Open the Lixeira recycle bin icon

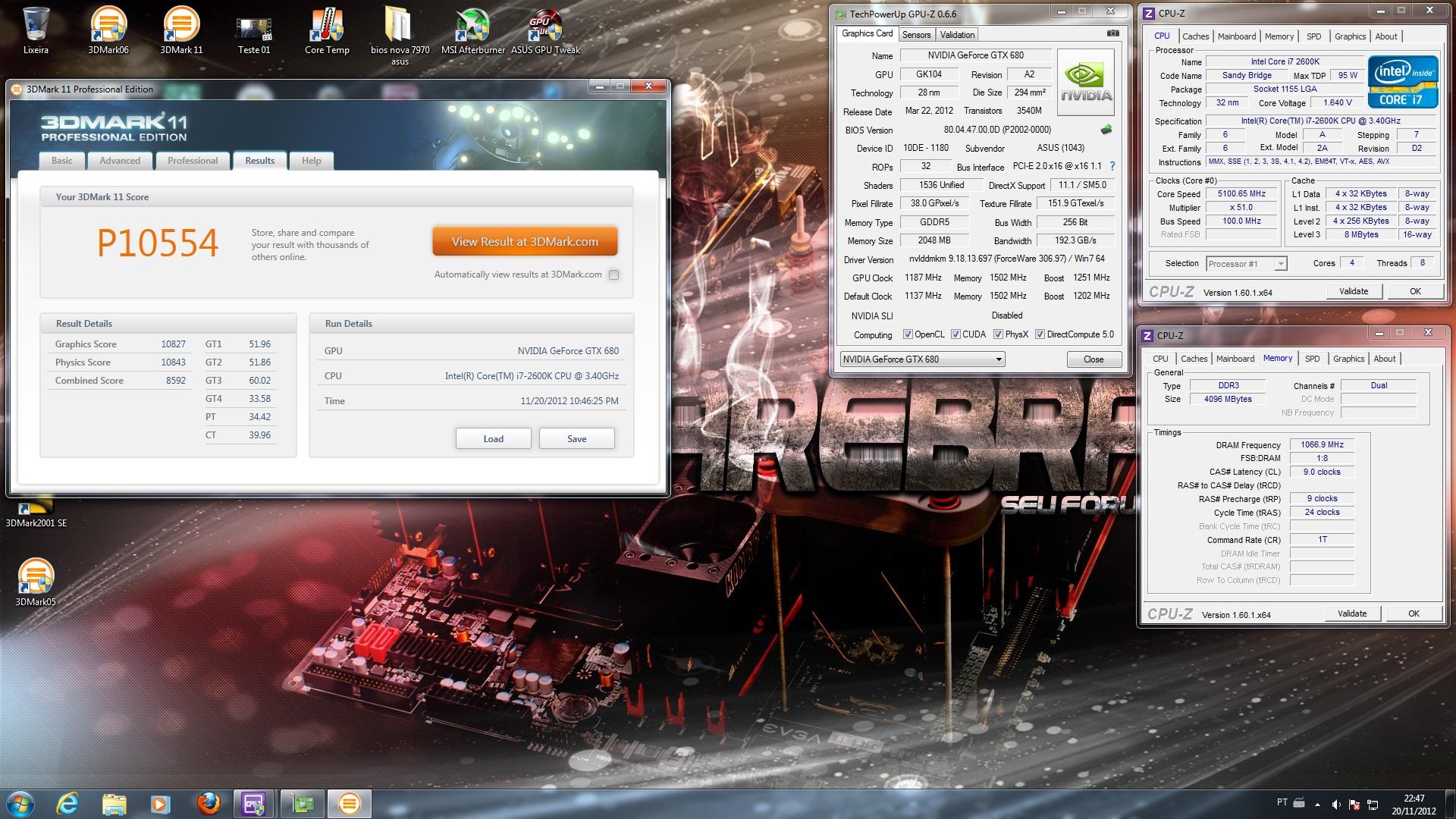(36, 30)
